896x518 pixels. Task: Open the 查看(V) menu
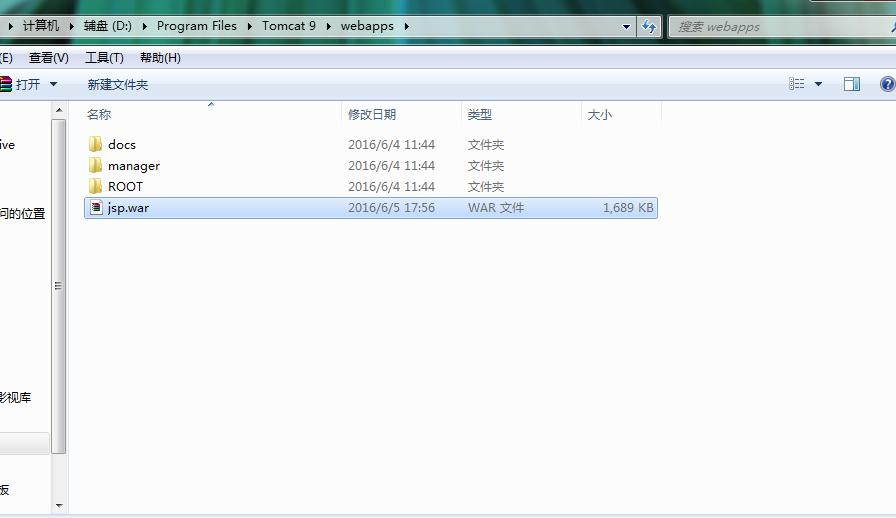point(49,58)
